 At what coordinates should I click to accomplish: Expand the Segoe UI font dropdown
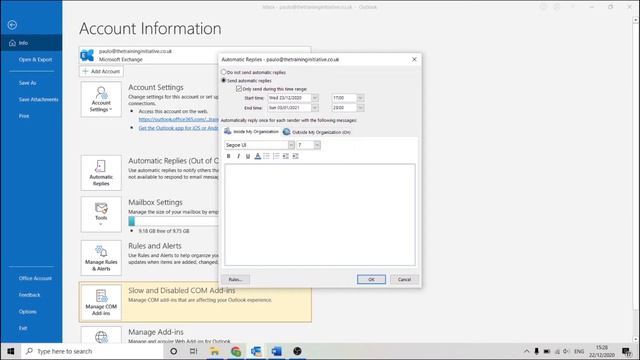pyautogui.click(x=291, y=145)
